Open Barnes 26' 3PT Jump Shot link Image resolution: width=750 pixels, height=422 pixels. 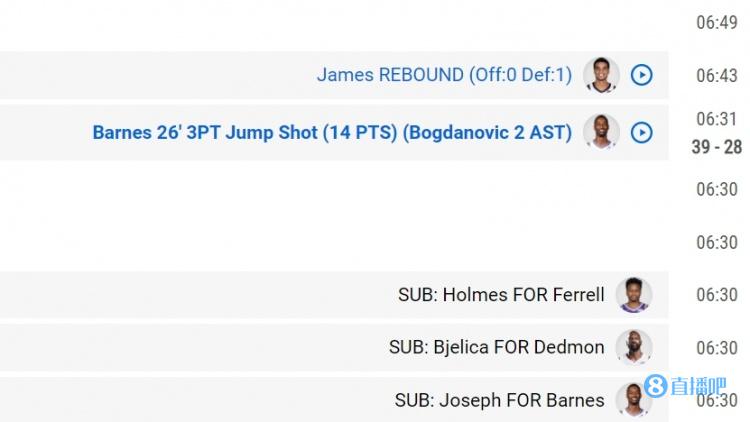[x=332, y=133]
